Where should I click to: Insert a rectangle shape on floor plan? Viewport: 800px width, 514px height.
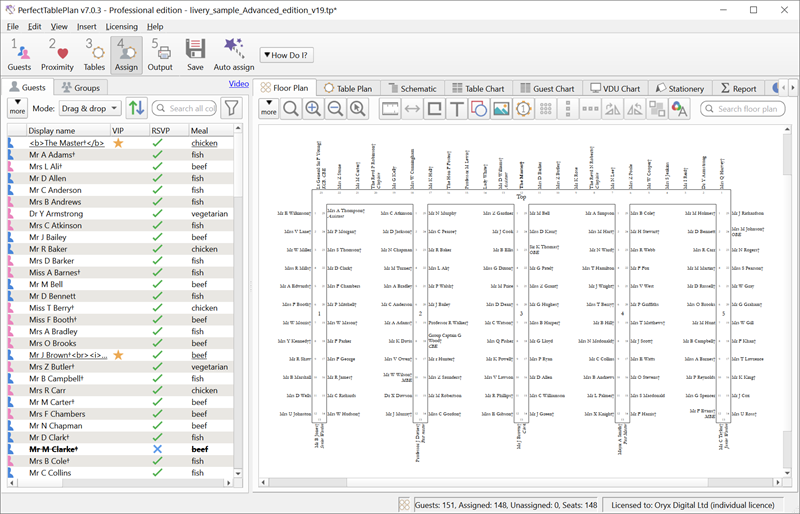[x=435, y=109]
